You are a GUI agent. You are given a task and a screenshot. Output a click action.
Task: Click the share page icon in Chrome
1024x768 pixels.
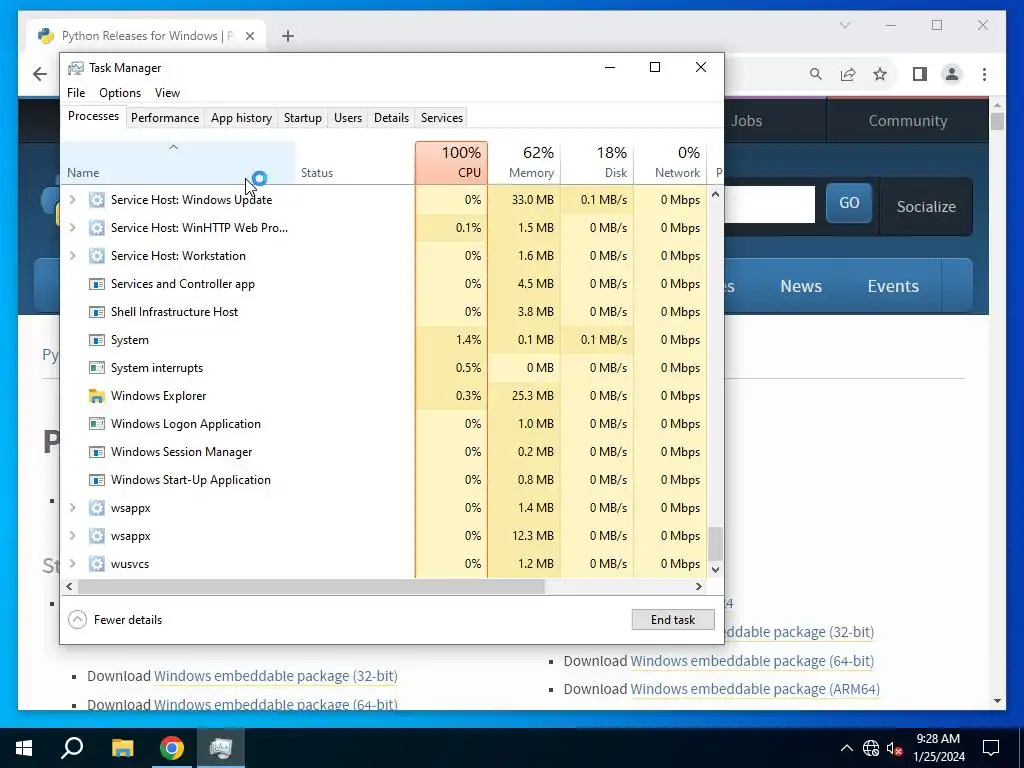tap(848, 74)
